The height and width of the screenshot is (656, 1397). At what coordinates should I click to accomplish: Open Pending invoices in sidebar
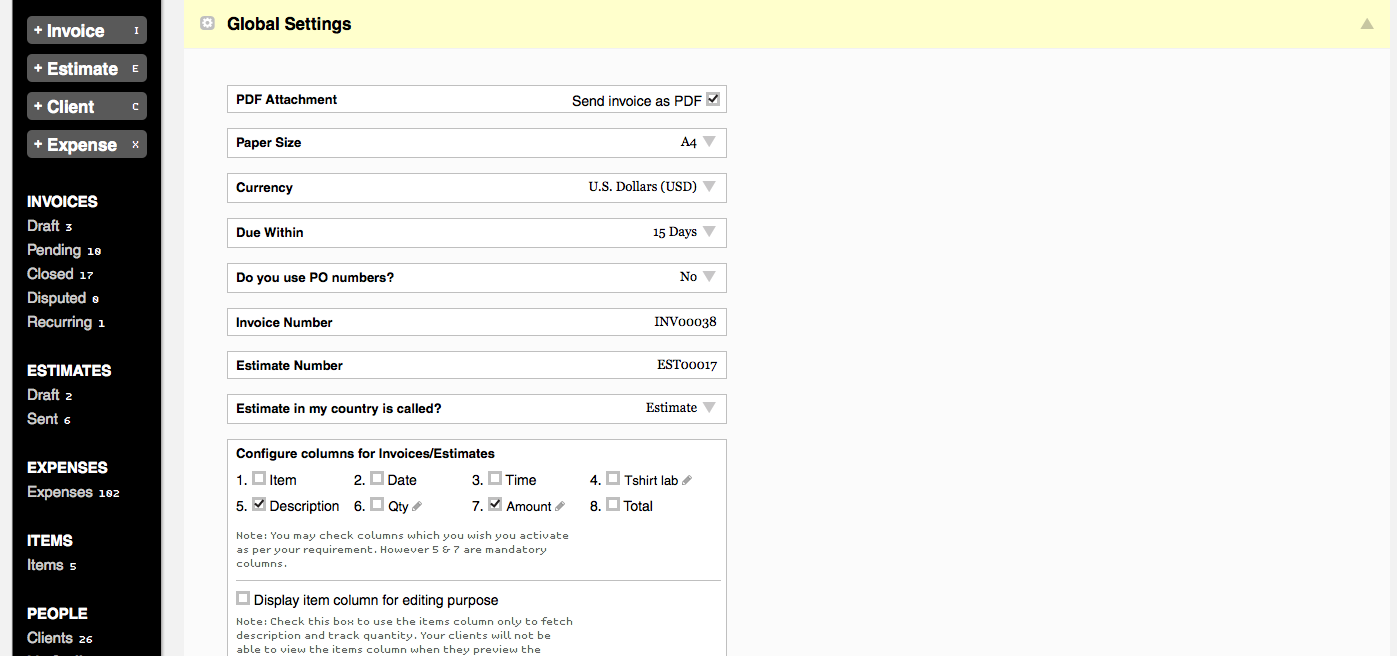[x=54, y=250]
